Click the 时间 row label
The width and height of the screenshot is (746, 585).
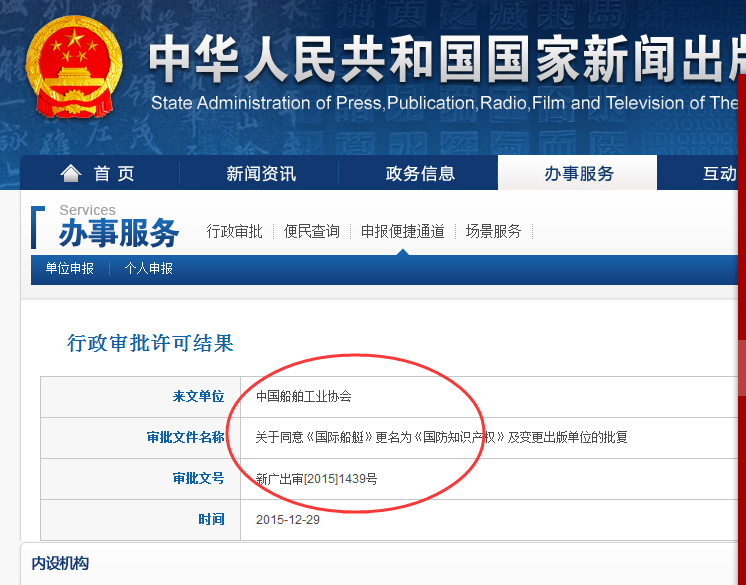(x=211, y=519)
